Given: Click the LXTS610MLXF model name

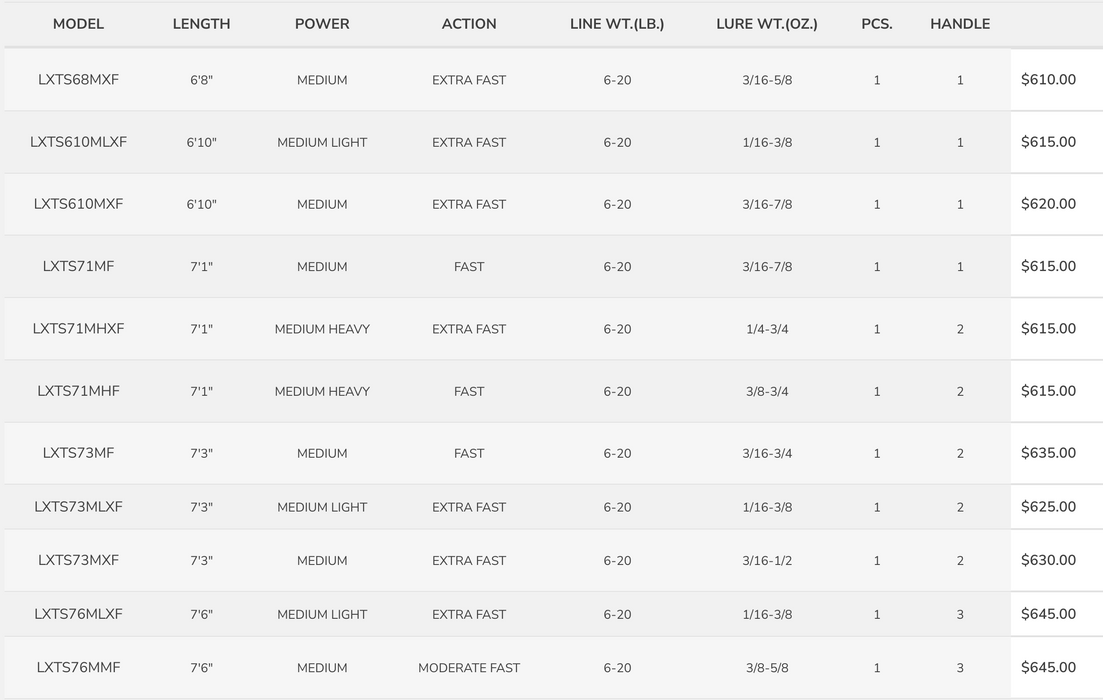Looking at the screenshot, I should 78,142.
